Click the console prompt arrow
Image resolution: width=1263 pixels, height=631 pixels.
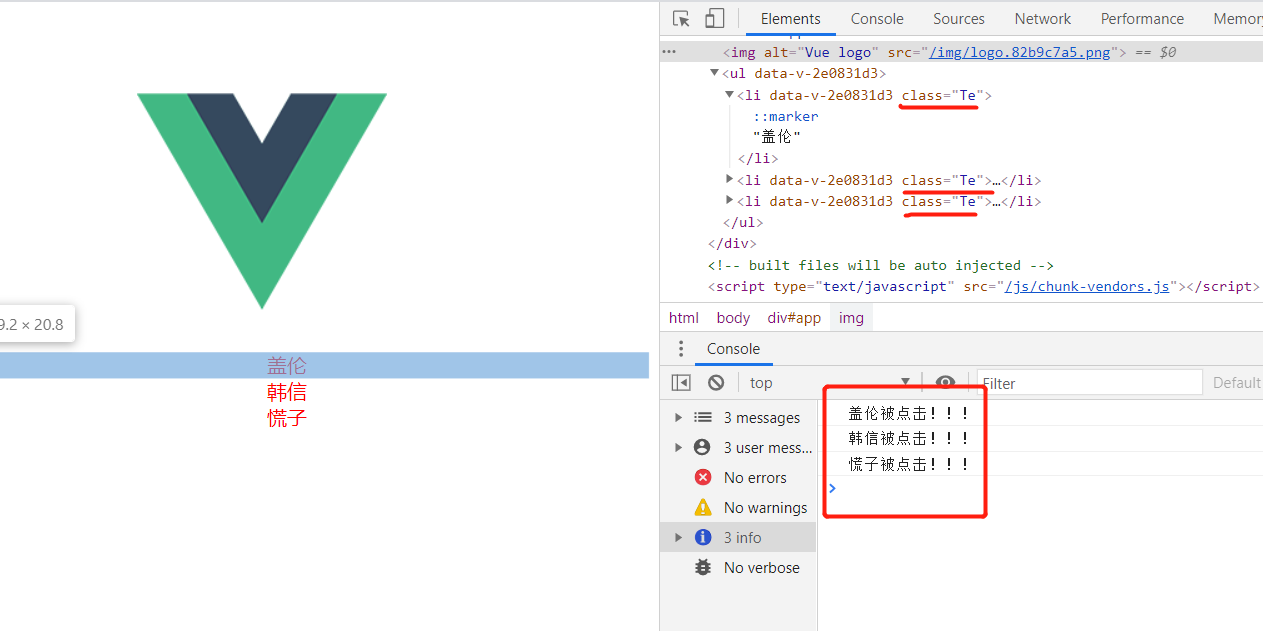click(833, 488)
